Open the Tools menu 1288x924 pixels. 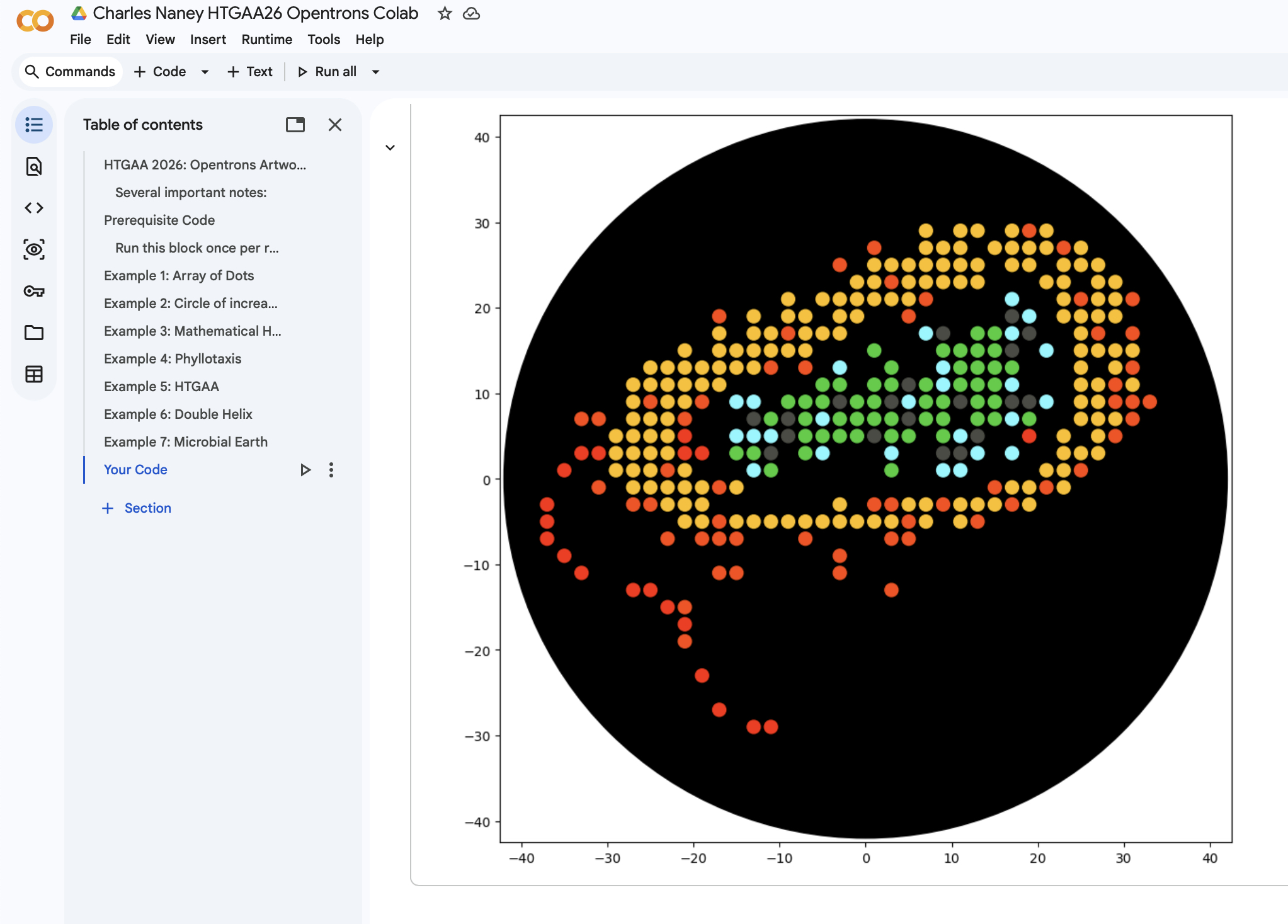tap(324, 39)
